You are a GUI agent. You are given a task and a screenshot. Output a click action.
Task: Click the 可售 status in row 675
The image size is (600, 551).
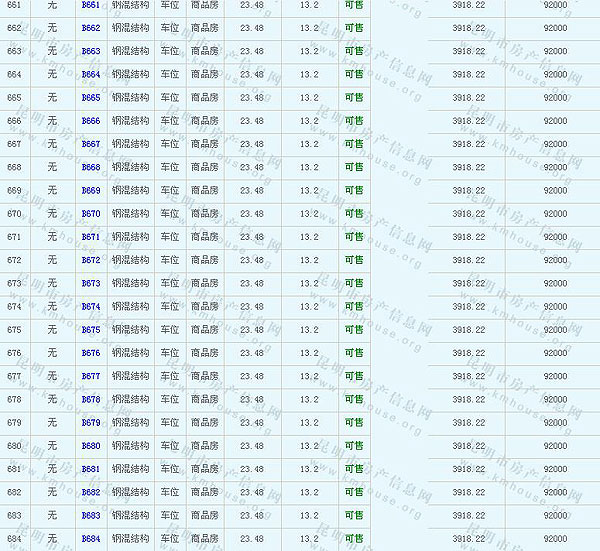click(x=354, y=330)
